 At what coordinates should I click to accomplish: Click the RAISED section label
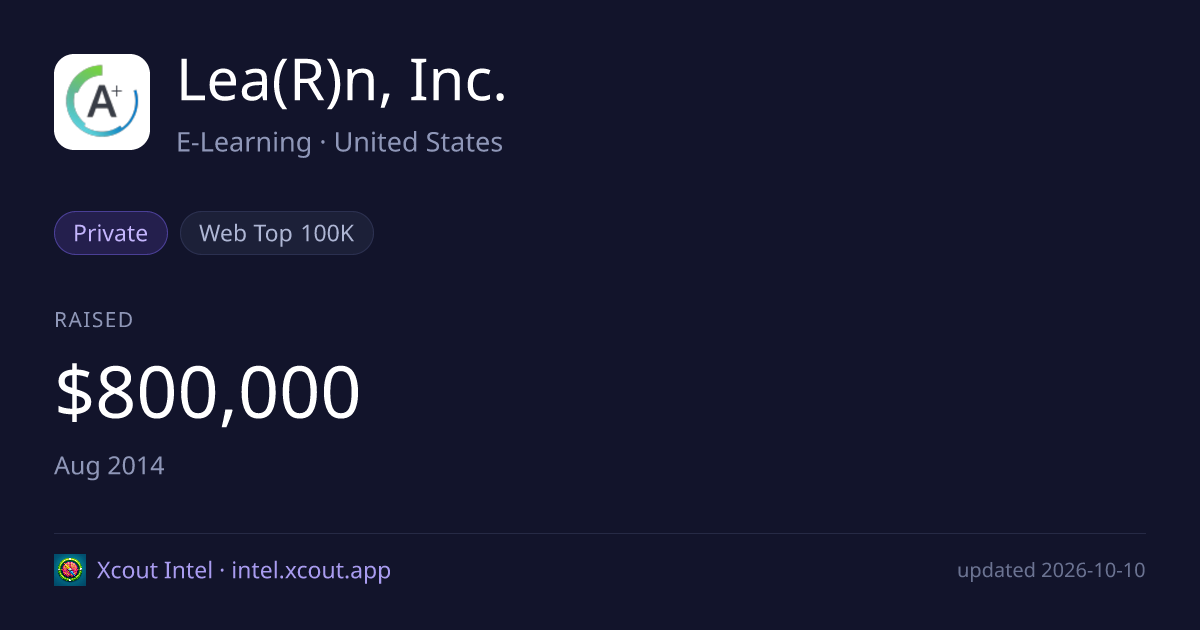click(94, 320)
